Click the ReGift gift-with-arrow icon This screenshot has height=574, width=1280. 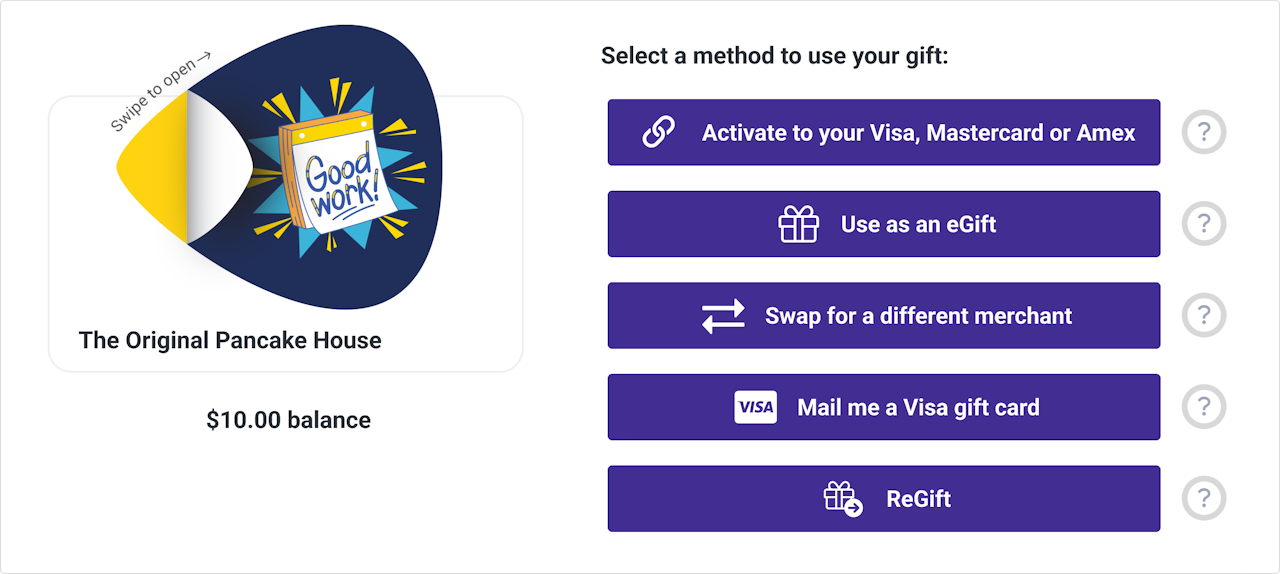pyautogui.click(x=842, y=498)
